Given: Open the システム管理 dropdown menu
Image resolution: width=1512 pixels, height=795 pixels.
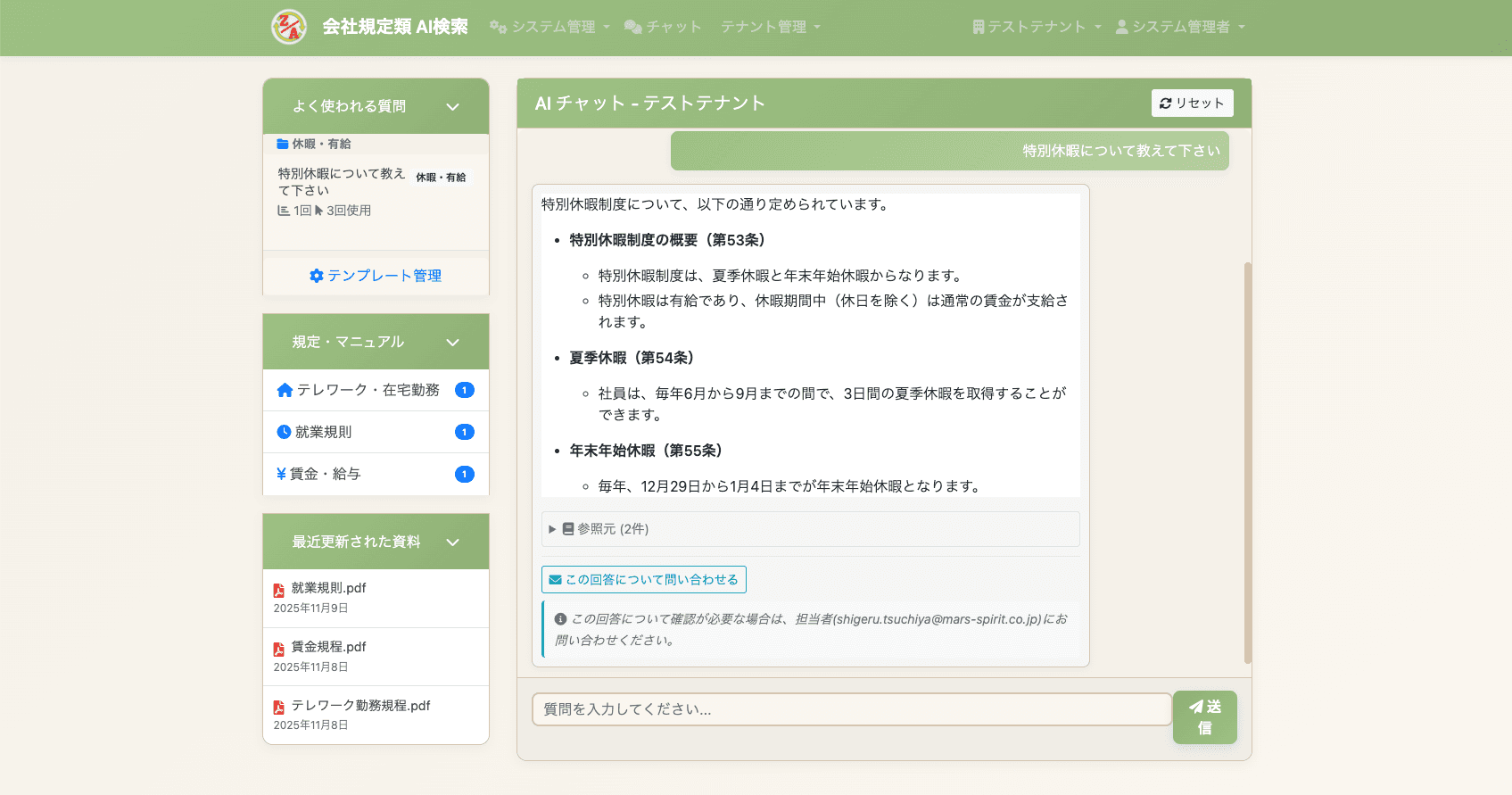Looking at the screenshot, I should point(549,27).
